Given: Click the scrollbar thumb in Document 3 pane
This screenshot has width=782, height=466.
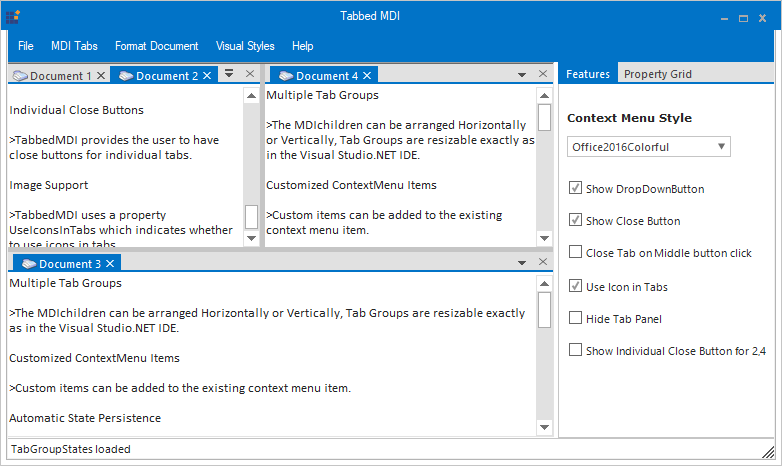Looking at the screenshot, I should (544, 310).
